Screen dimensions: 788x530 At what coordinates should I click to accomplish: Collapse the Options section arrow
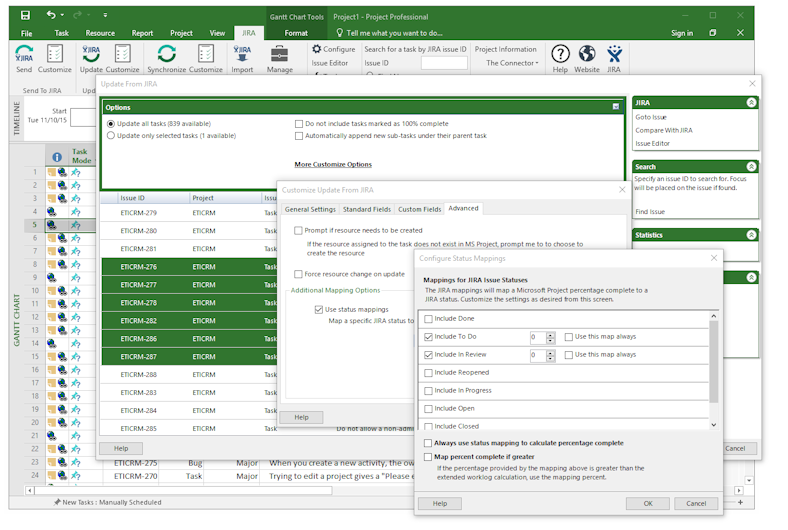pyautogui.click(x=616, y=107)
